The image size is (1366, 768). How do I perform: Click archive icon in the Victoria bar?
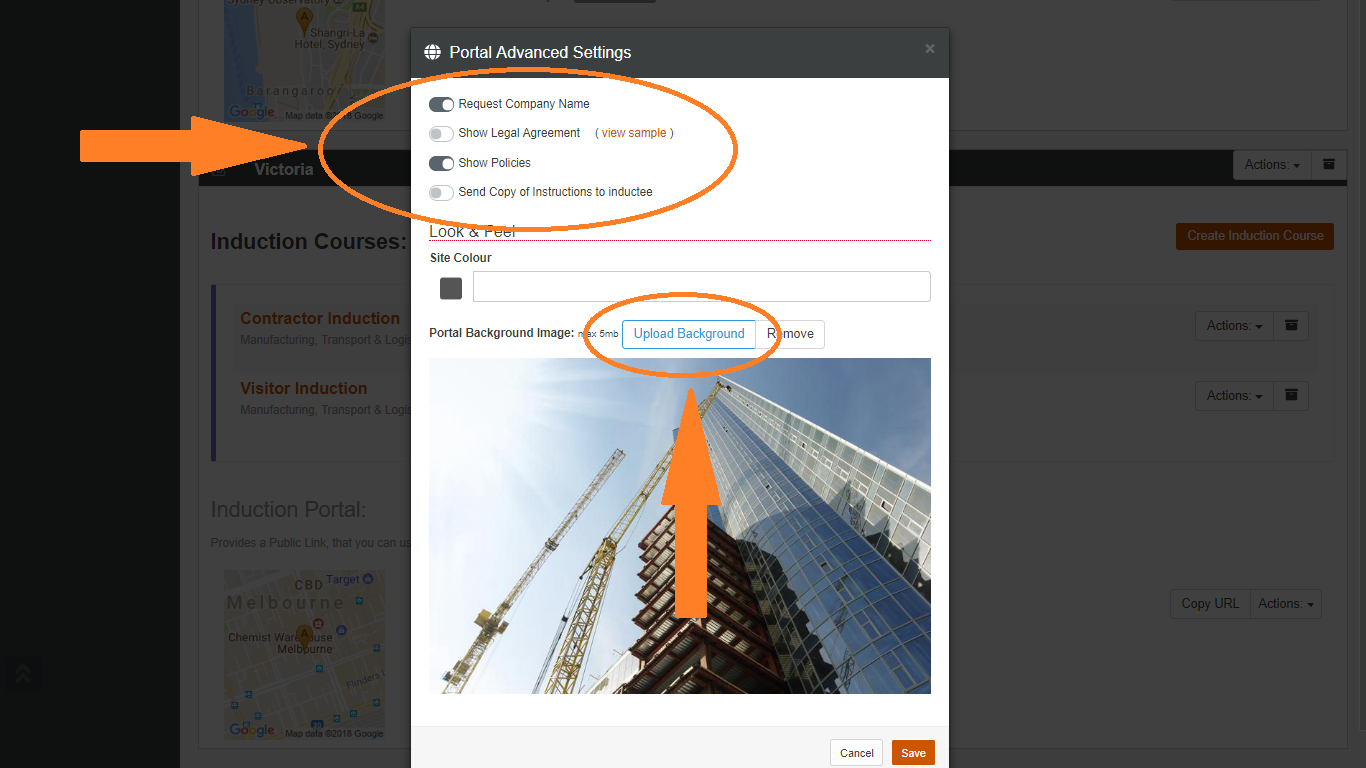(x=1329, y=165)
